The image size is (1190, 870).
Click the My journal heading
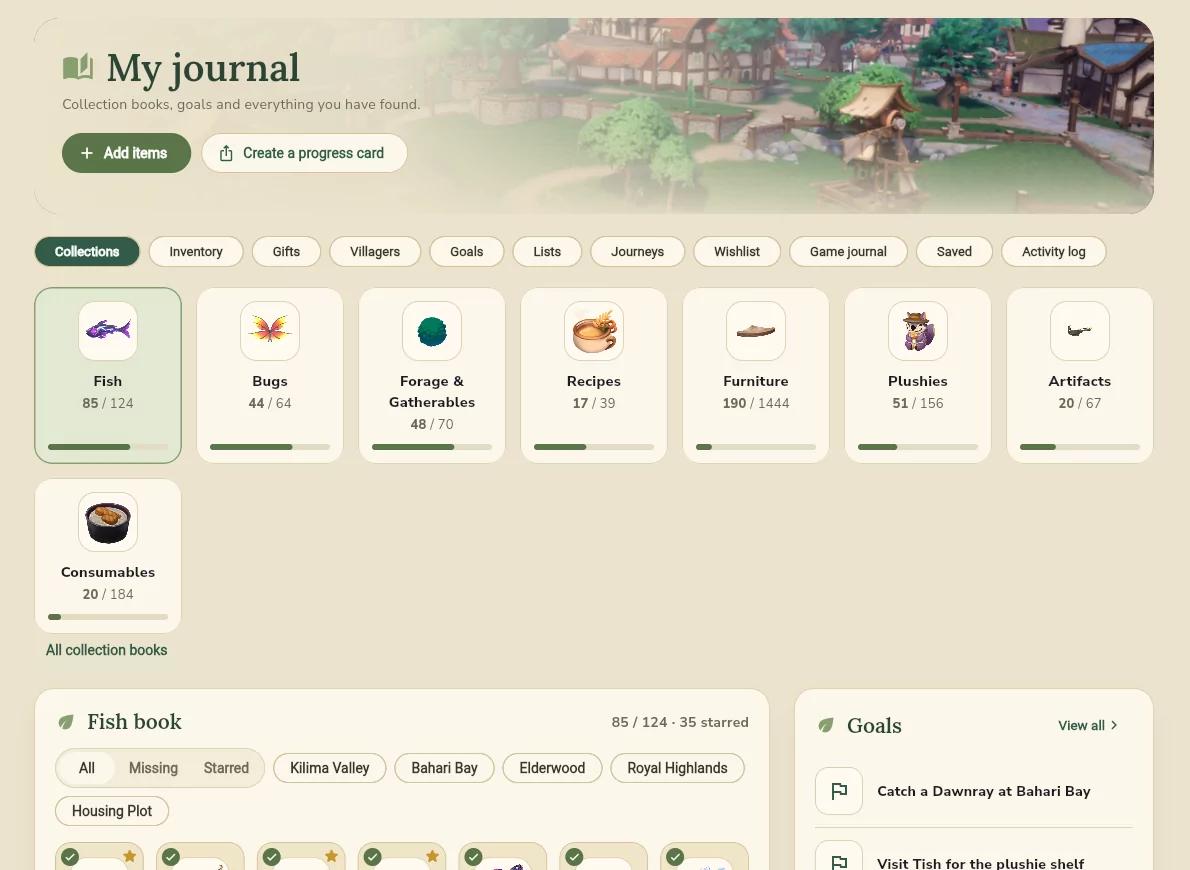pos(203,68)
